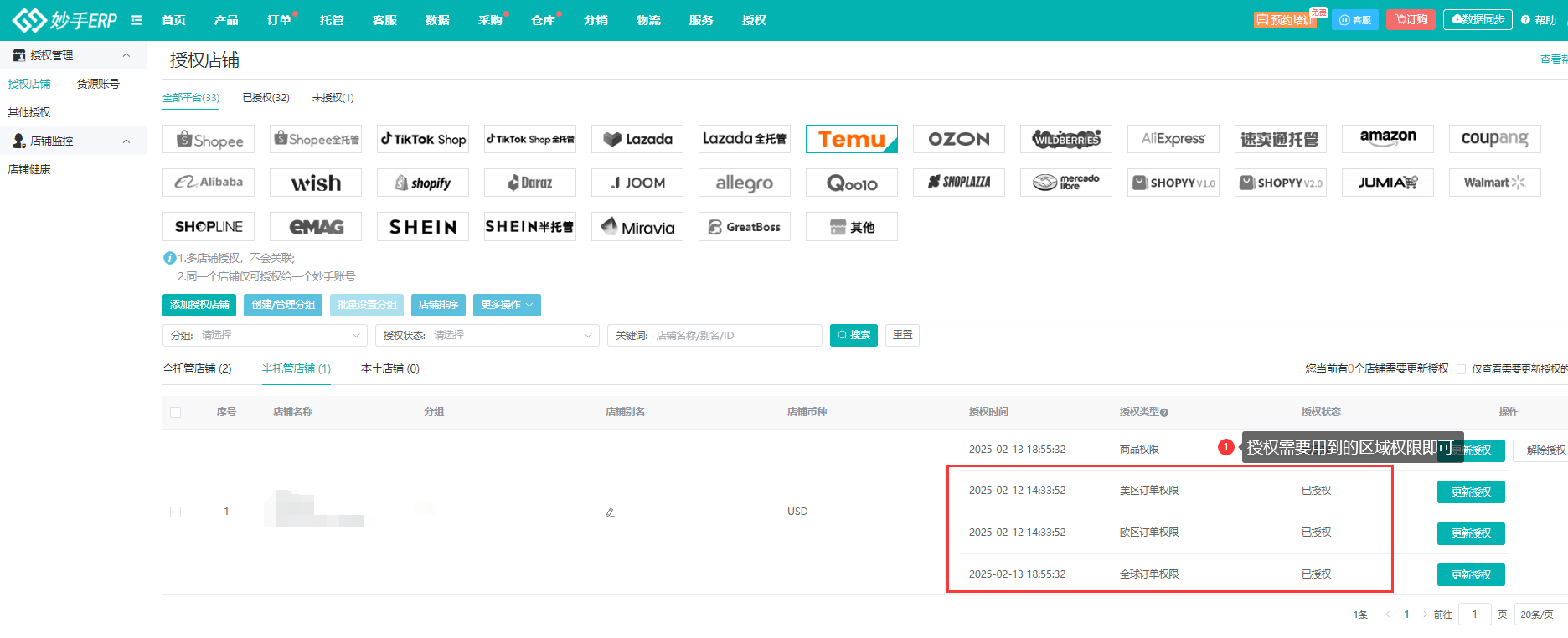Pick the Daraz platform tile
The height and width of the screenshot is (638, 1568).
pos(530,183)
